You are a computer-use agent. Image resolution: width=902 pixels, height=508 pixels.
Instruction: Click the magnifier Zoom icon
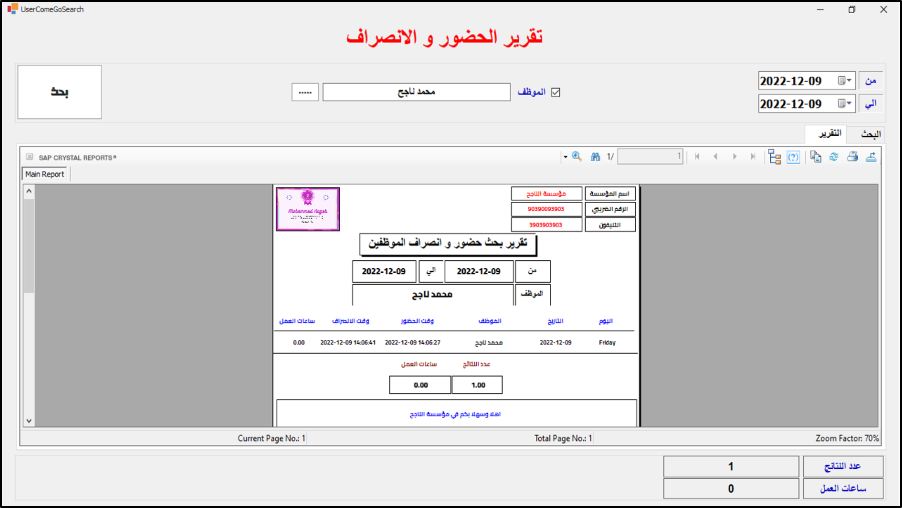pyautogui.click(x=576, y=157)
